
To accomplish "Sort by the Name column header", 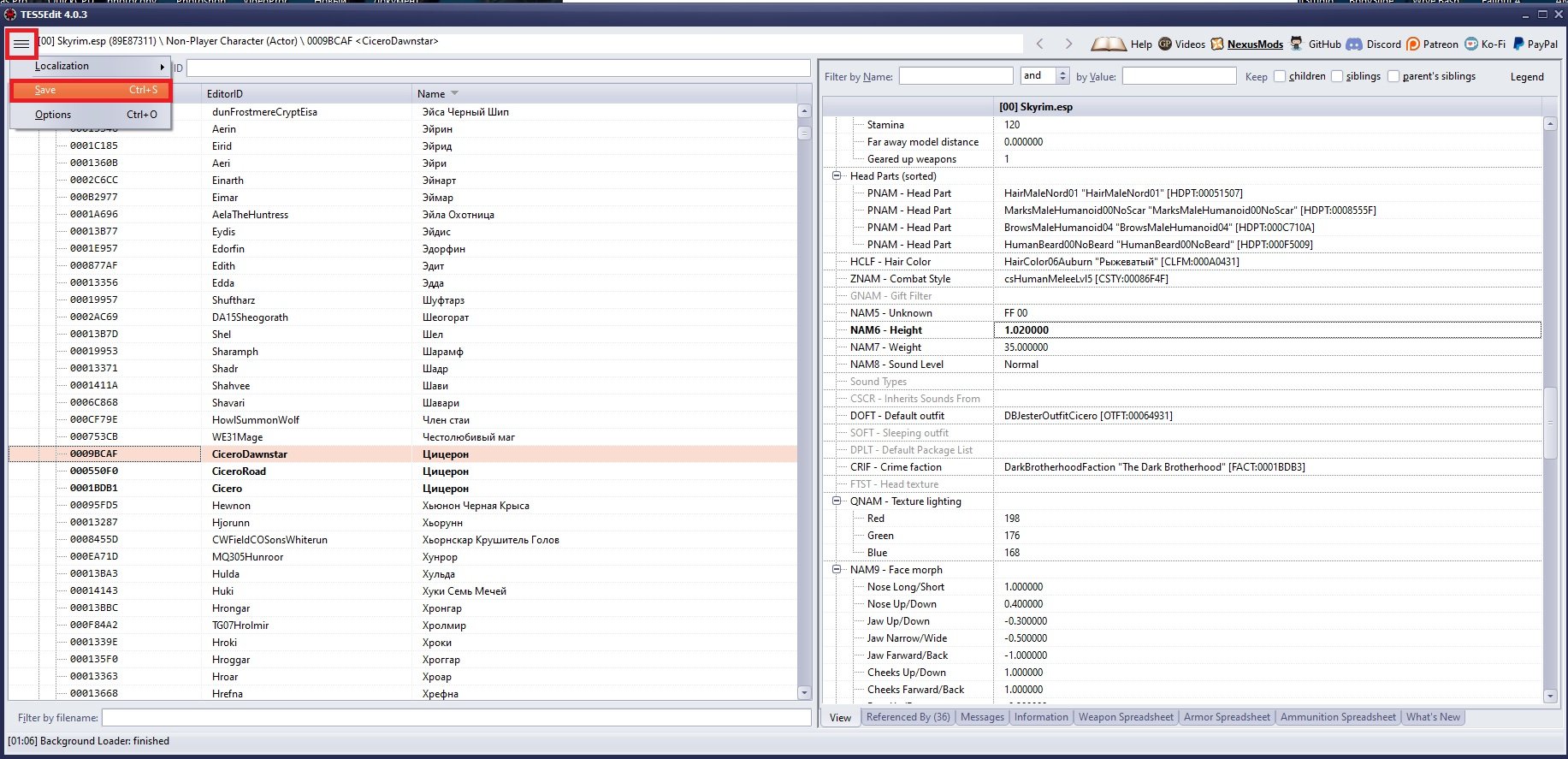I will click(432, 94).
